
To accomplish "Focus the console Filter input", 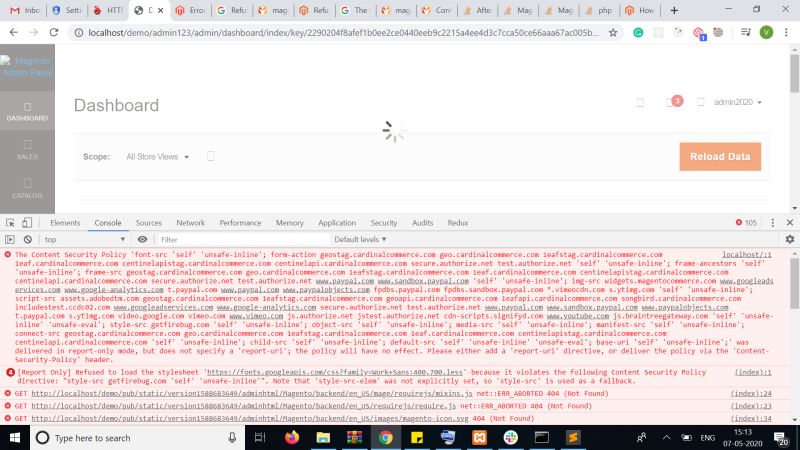I will 242,239.
